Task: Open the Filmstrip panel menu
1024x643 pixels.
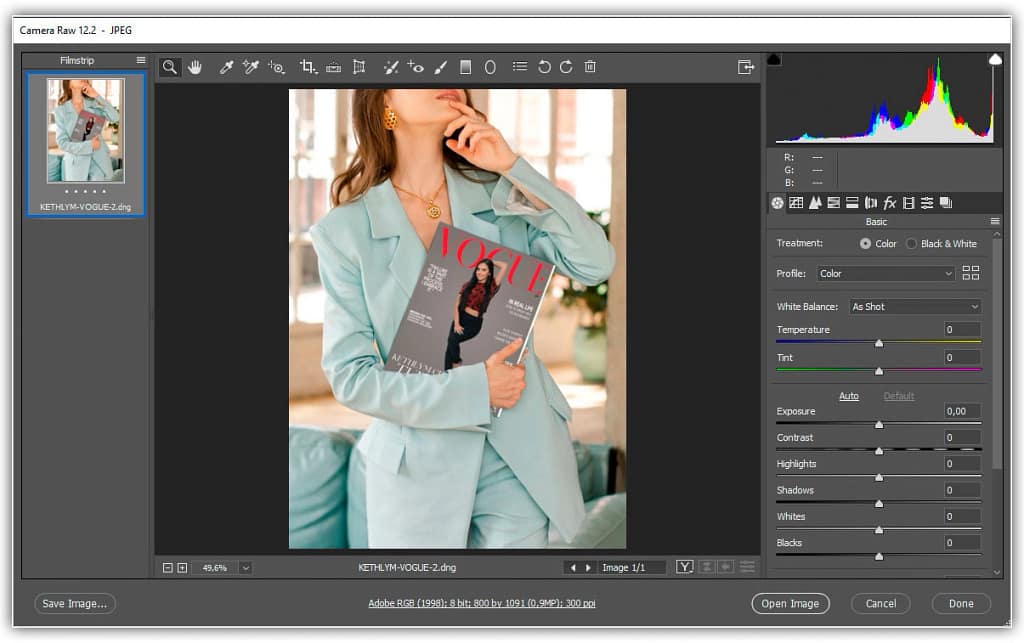Action: tap(141, 60)
